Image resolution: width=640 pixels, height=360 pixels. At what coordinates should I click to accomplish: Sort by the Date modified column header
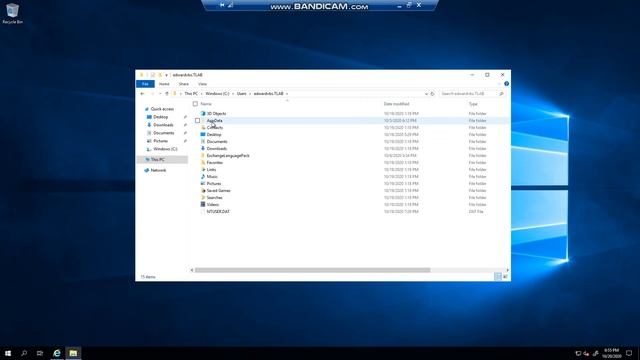tap(396, 104)
